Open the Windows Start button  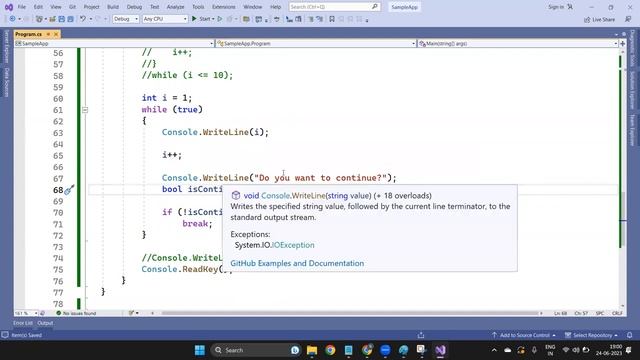[200, 350]
